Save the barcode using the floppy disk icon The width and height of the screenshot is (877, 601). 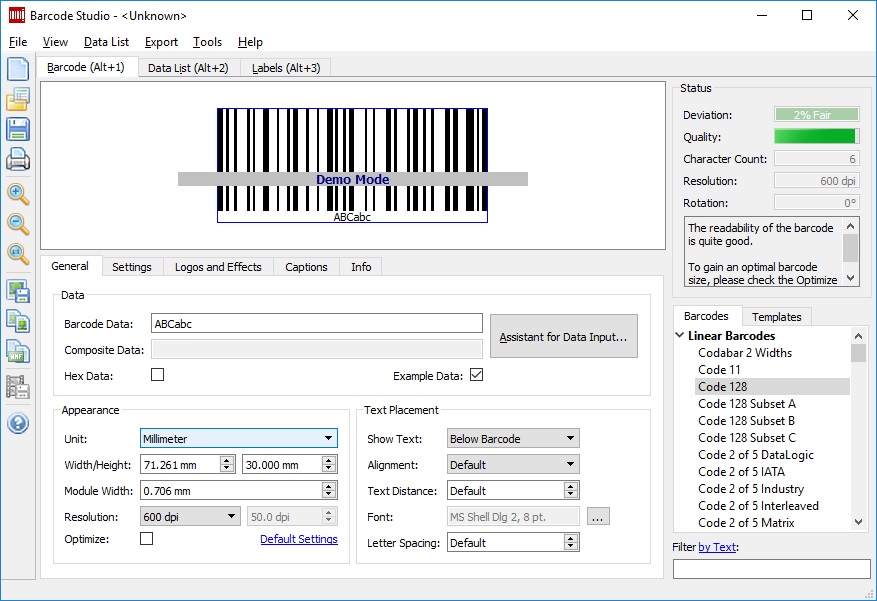18,129
